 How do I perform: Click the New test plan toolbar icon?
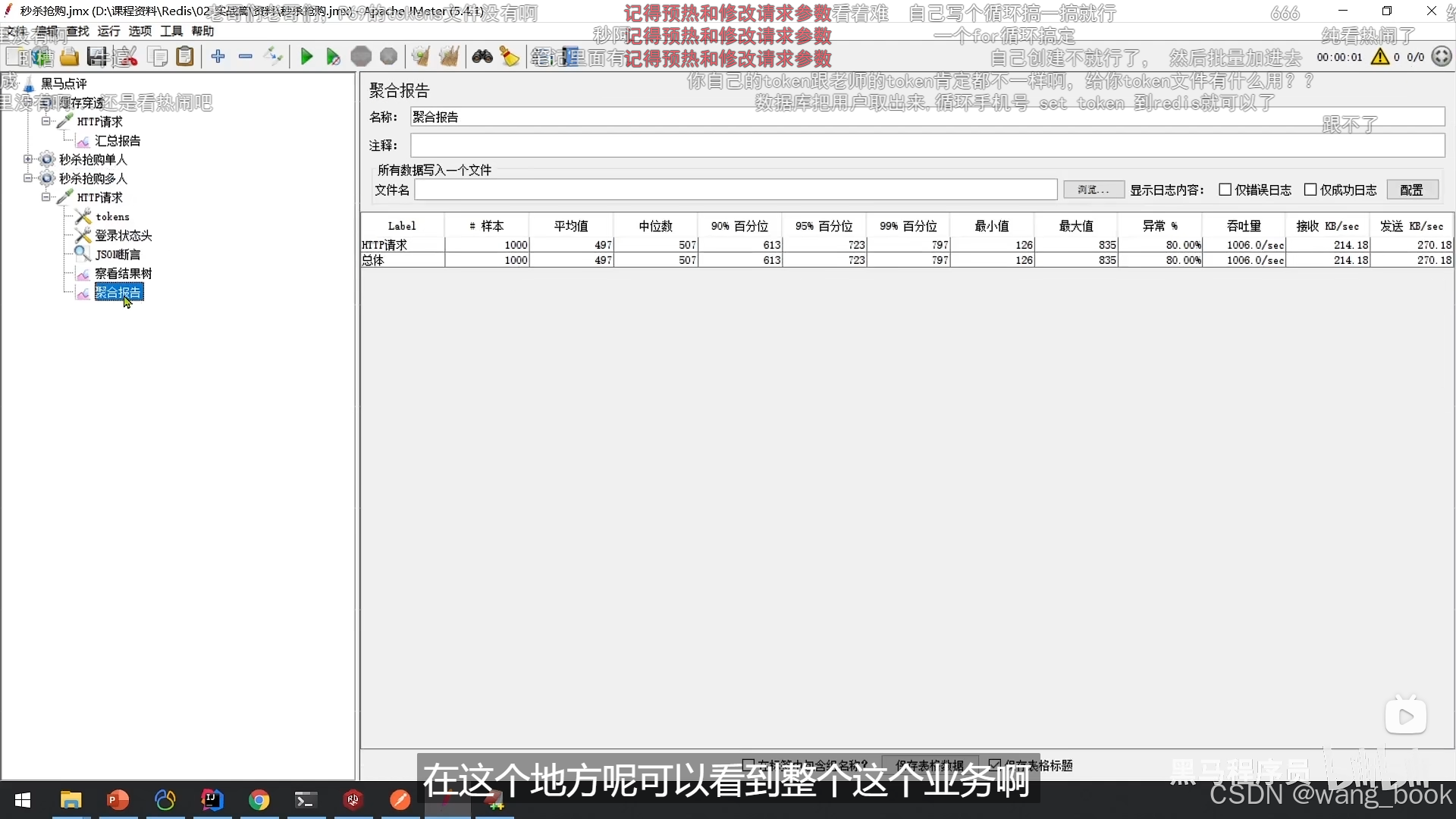click(17, 57)
